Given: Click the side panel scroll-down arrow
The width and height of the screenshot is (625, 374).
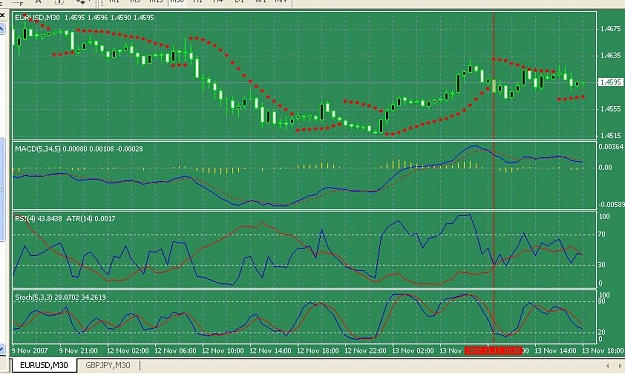Looking at the screenshot, I should 2,349.
